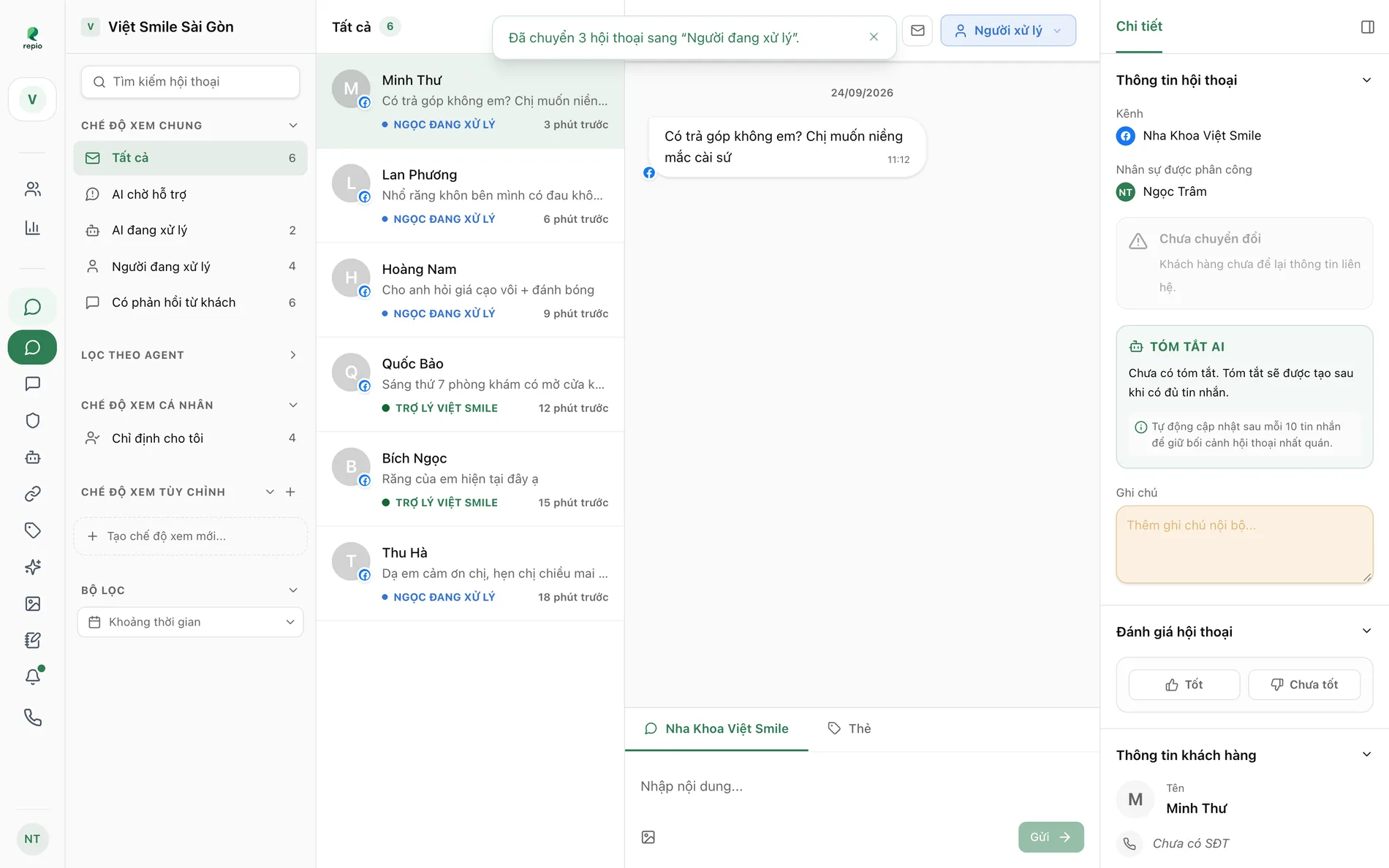Screen dimensions: 1389x868
Task: Click the chat bubble about niềng mắc cài sứ
Action: 787,147
